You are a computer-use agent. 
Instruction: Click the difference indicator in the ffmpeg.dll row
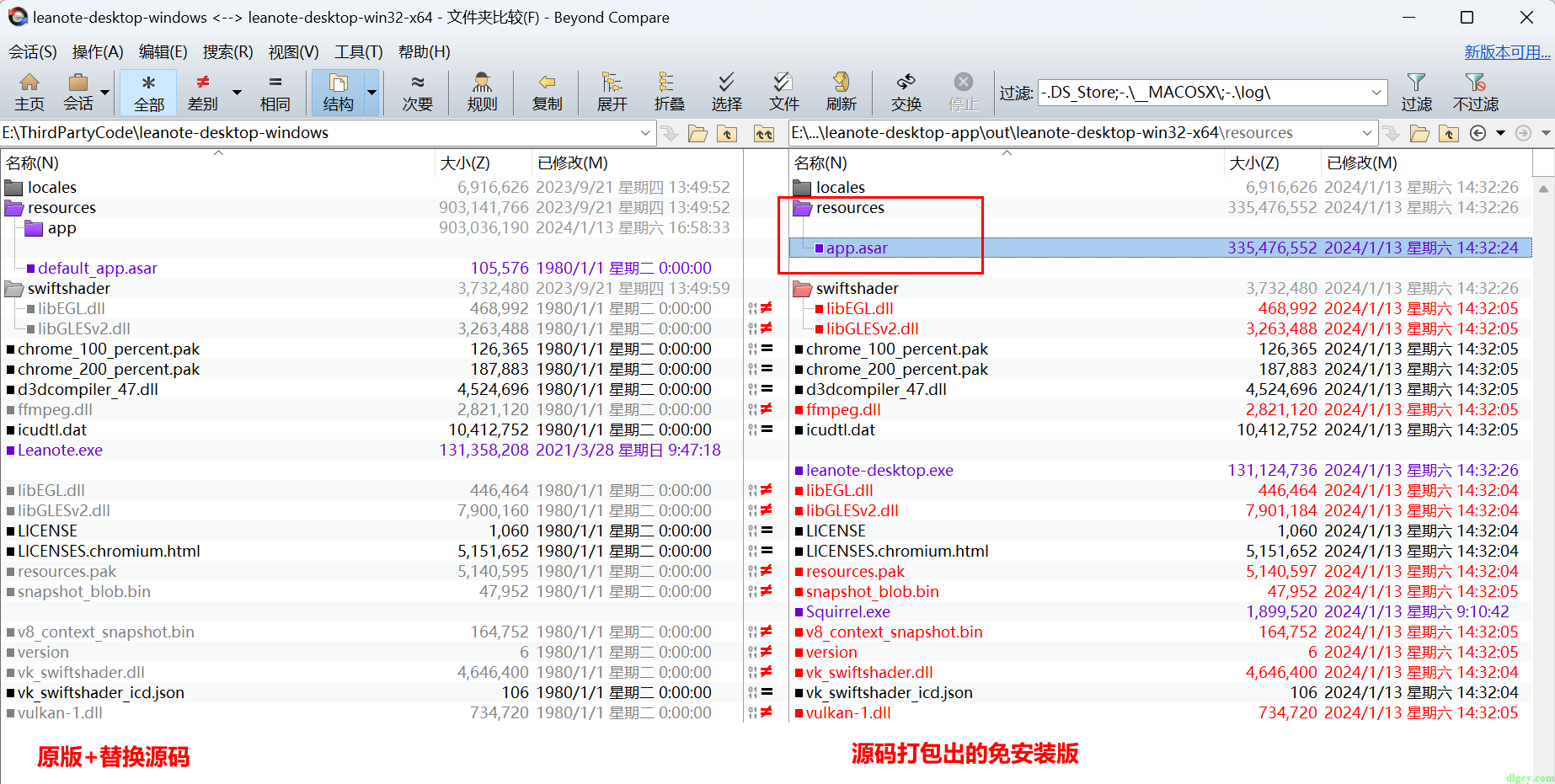766,409
